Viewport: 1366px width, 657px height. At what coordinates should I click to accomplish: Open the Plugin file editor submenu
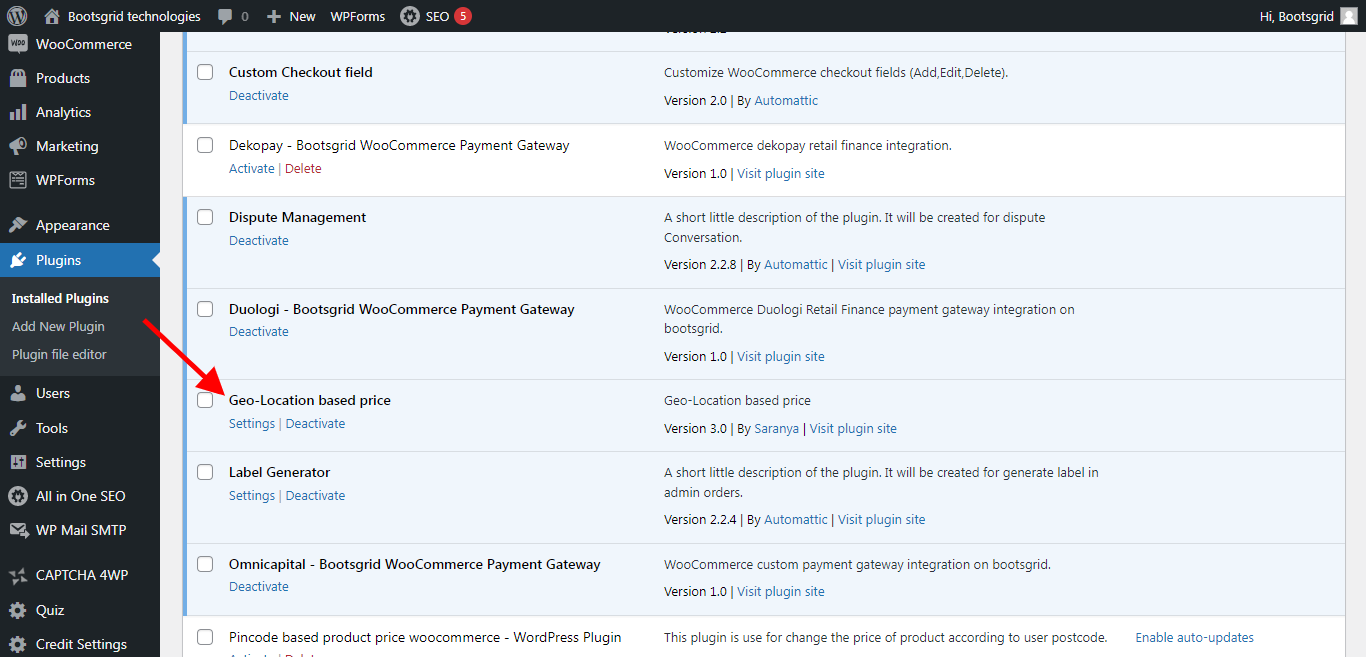pos(59,354)
